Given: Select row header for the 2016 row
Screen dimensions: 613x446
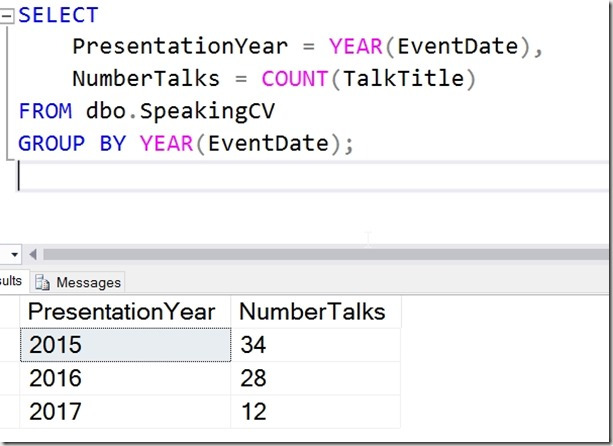Looking at the screenshot, I should point(10,378).
